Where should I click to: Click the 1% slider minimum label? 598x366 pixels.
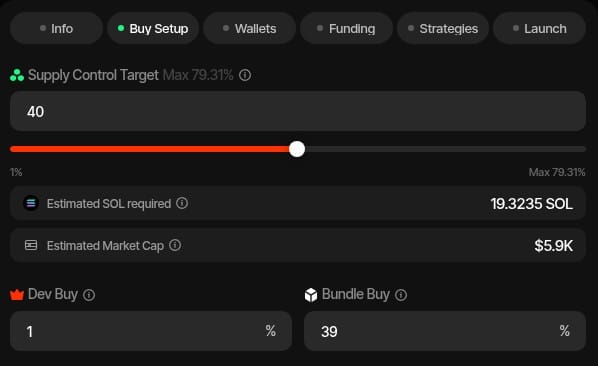click(16, 172)
